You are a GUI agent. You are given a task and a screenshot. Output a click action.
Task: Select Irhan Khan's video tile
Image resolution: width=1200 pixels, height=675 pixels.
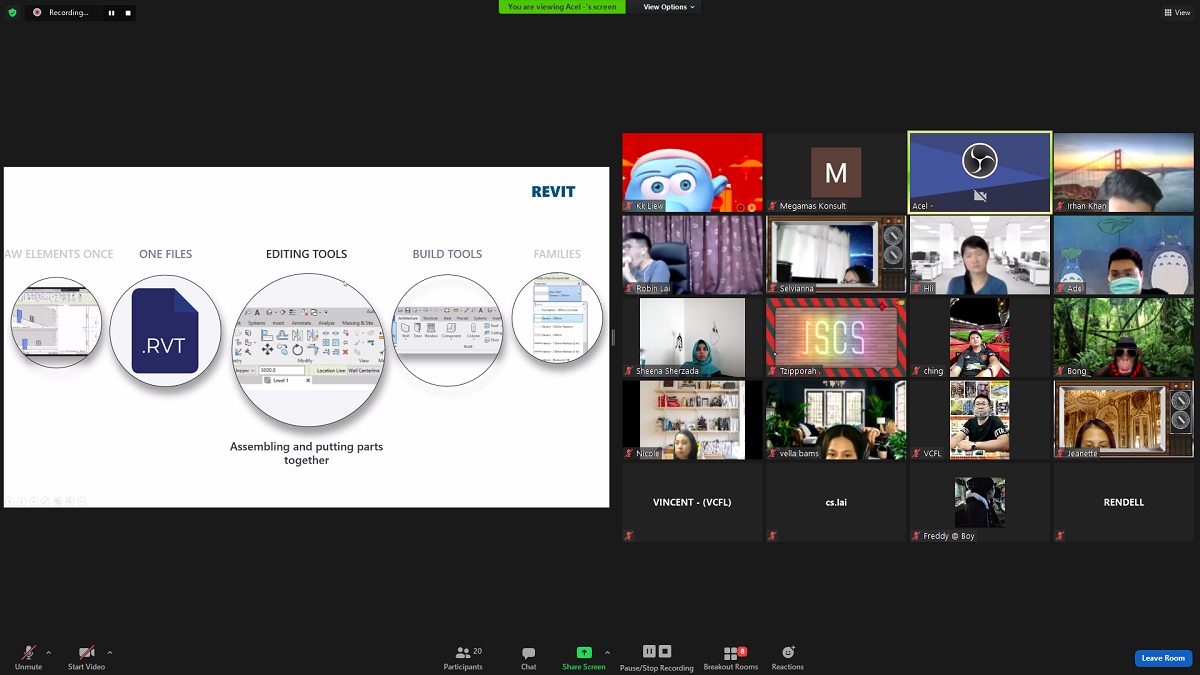pyautogui.click(x=1123, y=173)
